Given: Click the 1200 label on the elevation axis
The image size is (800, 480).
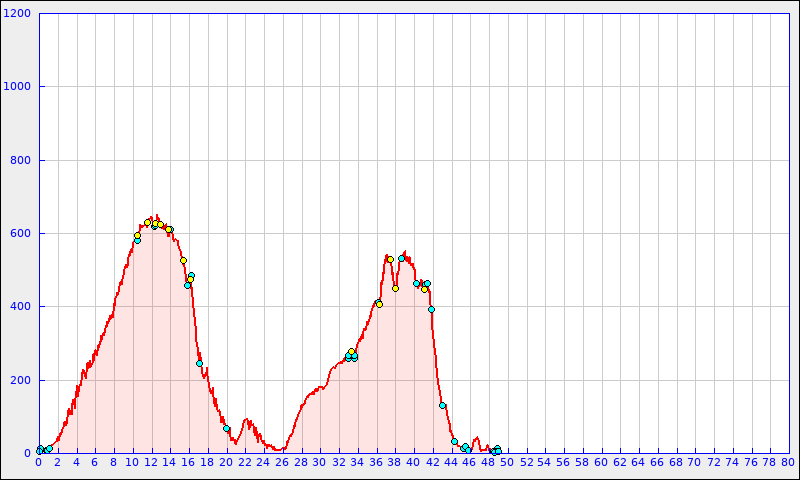Looking at the screenshot, I should 19,14.
